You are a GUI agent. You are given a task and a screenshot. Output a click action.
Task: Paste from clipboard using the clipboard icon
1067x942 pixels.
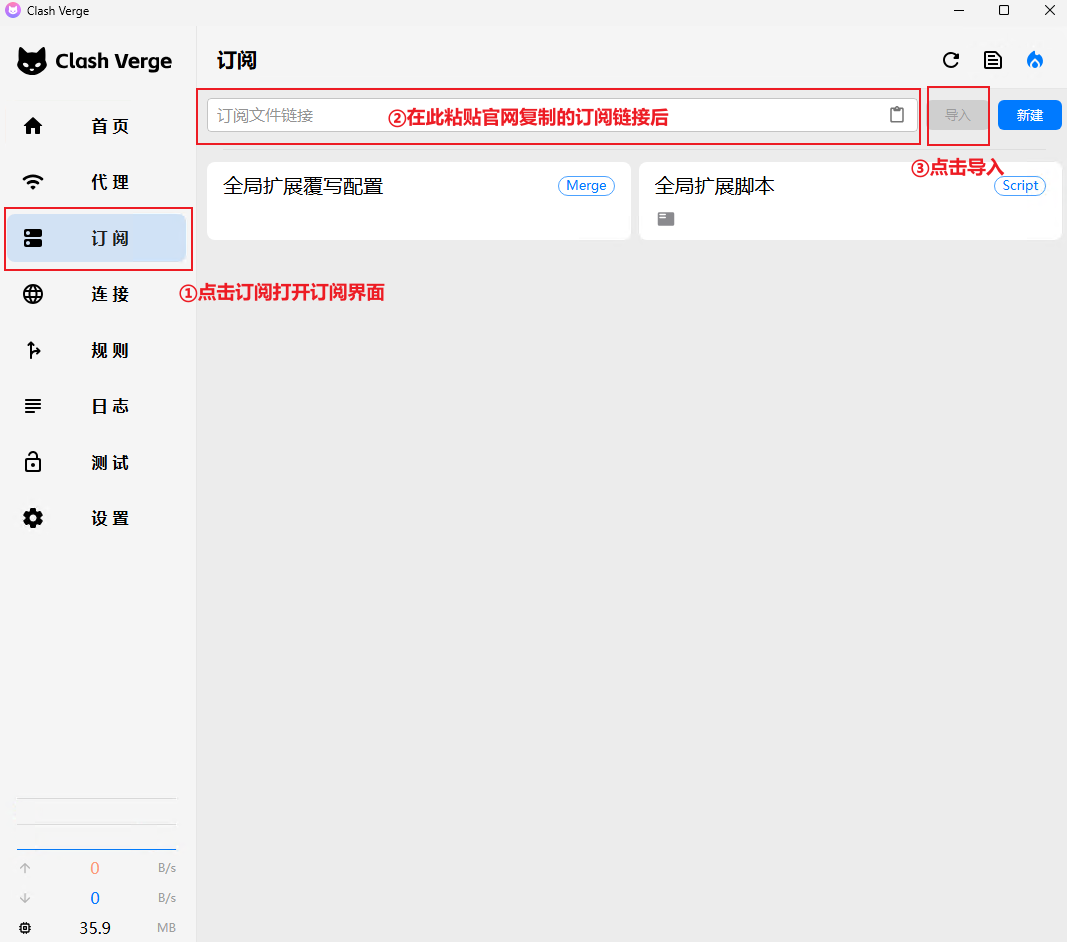pos(897,115)
